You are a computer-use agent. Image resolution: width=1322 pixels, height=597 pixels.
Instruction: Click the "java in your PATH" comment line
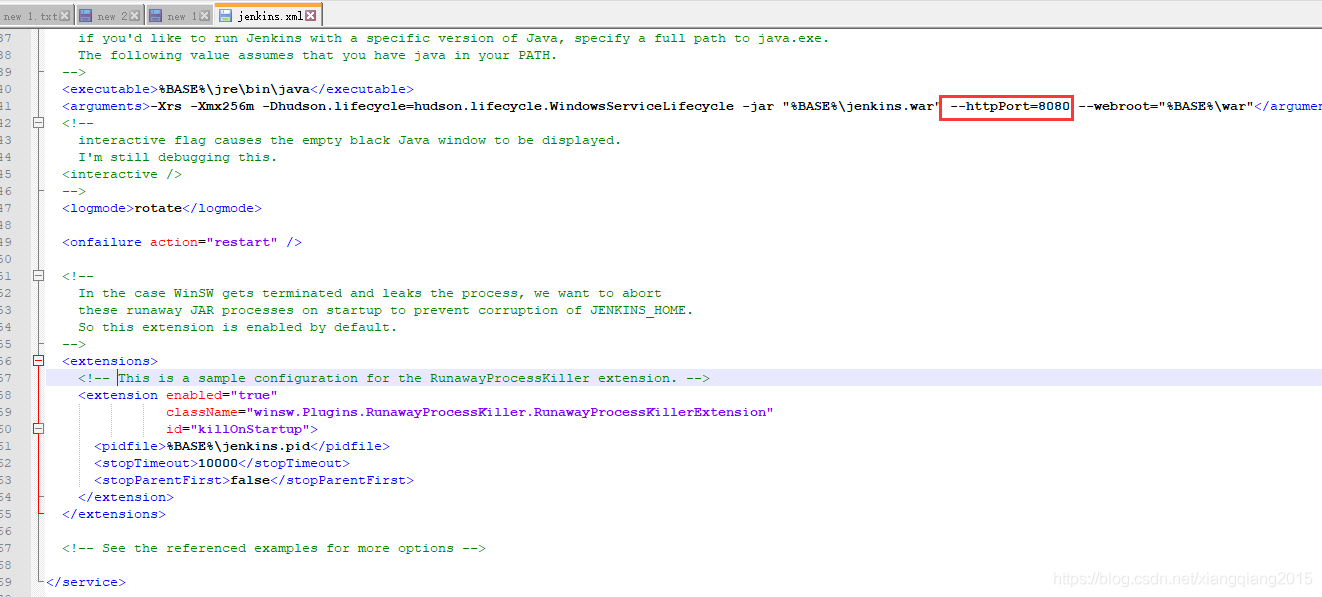[318, 55]
